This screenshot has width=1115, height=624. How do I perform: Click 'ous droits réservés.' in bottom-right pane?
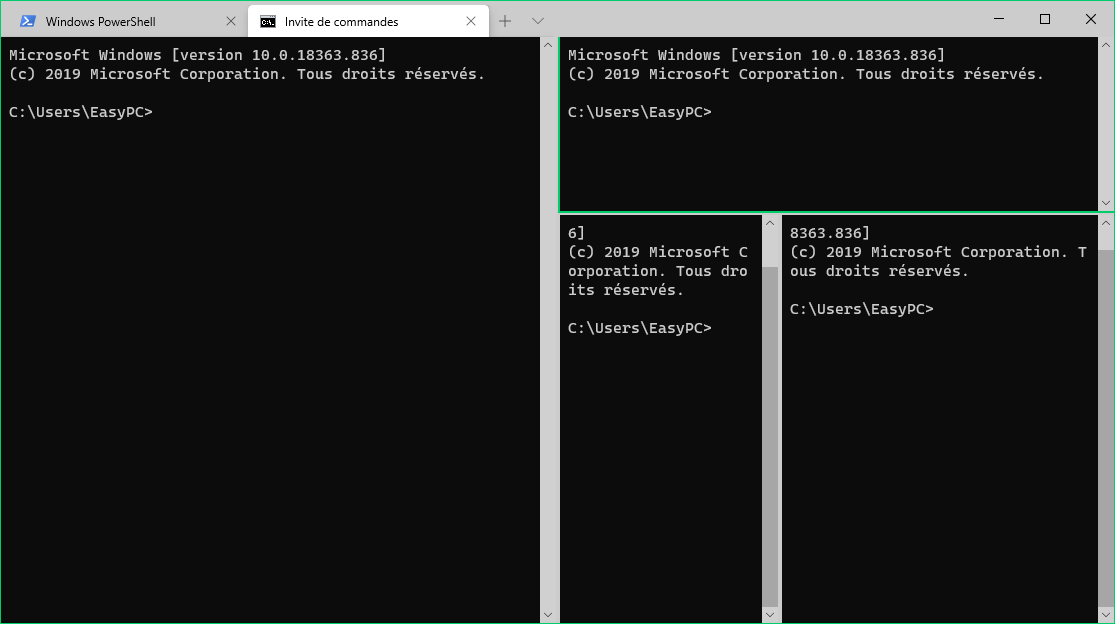(x=879, y=271)
